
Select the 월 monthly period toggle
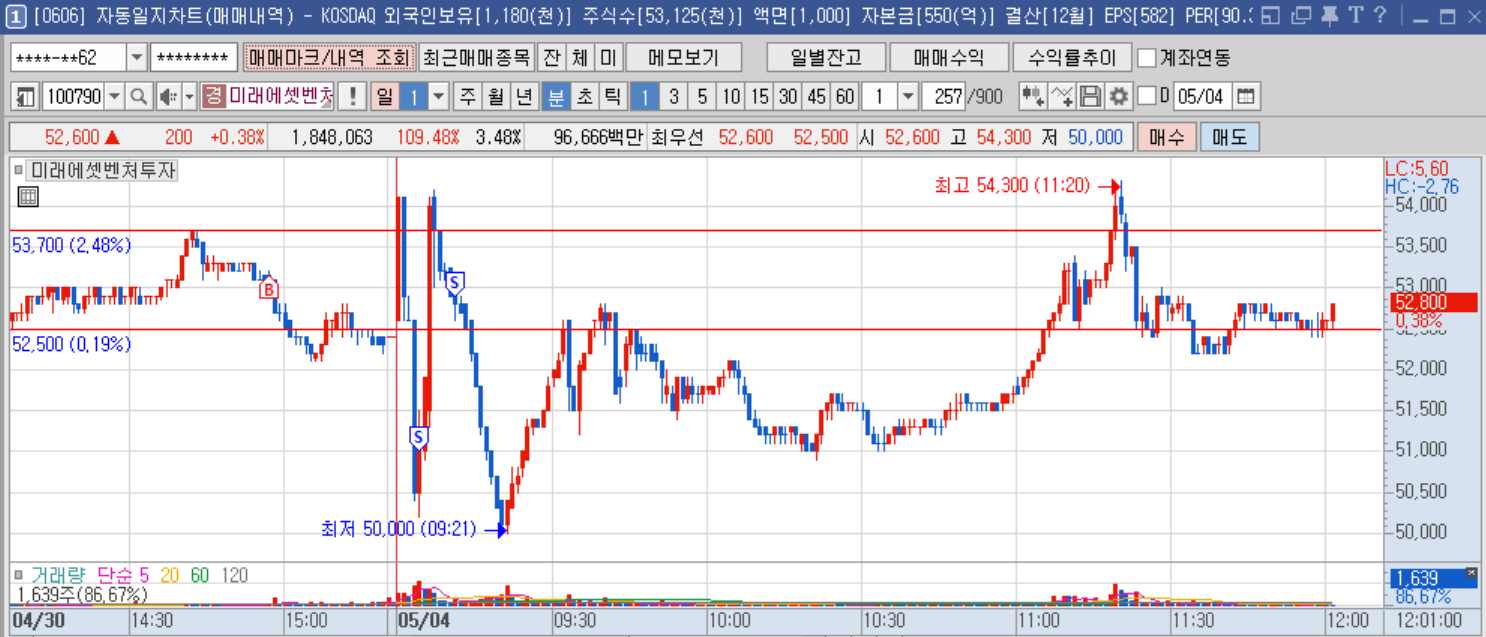click(x=495, y=97)
